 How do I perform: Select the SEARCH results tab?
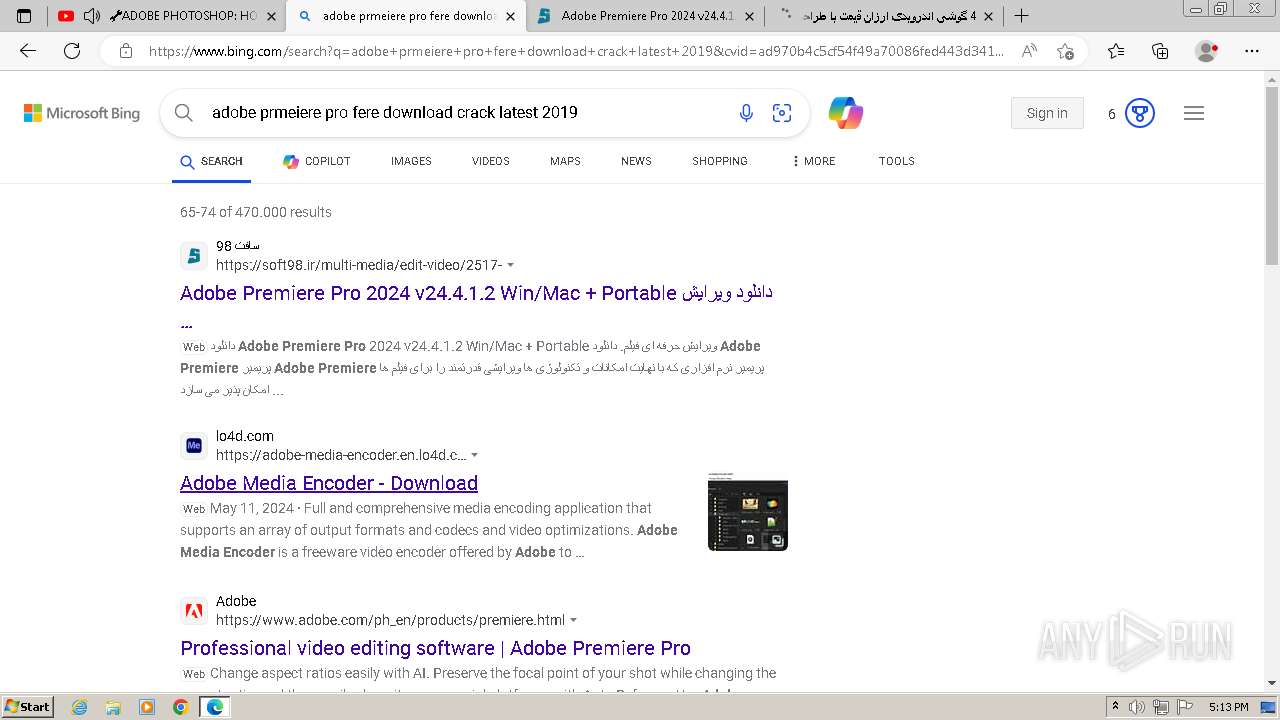pyautogui.click(x=211, y=161)
